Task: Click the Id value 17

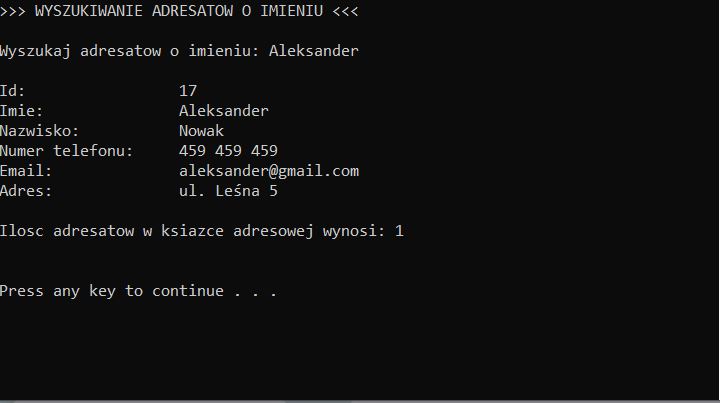Action: tap(188, 91)
